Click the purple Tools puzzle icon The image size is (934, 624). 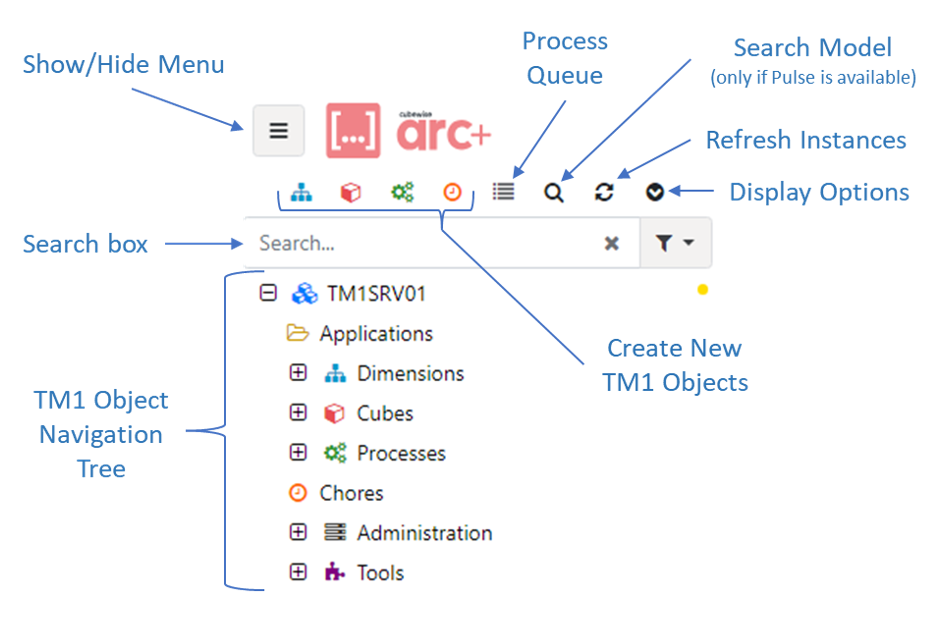point(334,572)
